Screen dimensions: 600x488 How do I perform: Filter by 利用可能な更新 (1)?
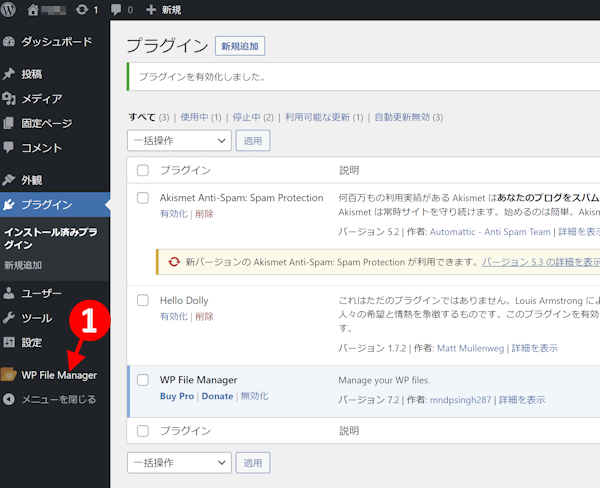(x=324, y=117)
